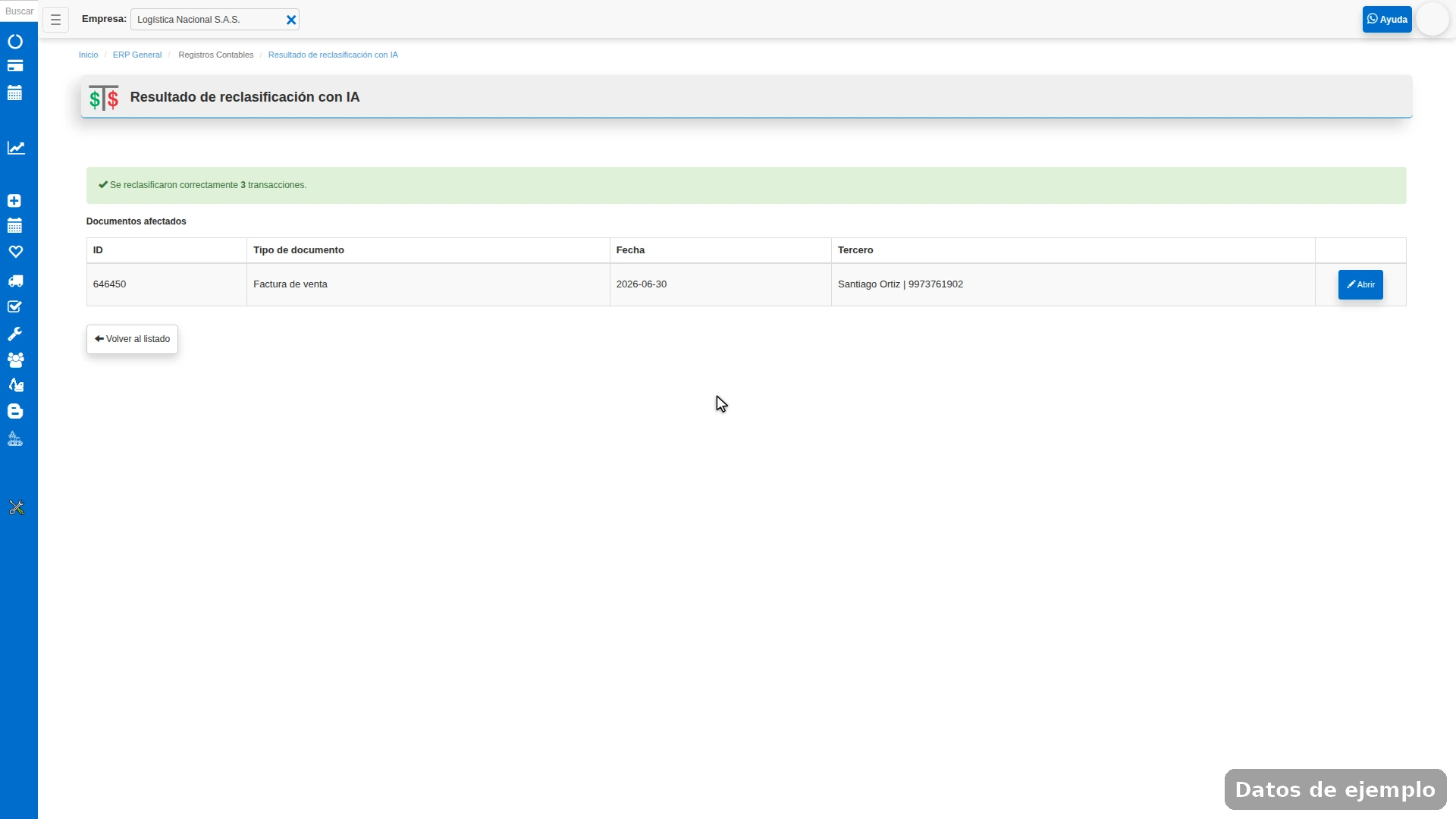Open the line chart analytics sidebar icon
Image resolution: width=1456 pixels, height=819 pixels.
pos(16,148)
